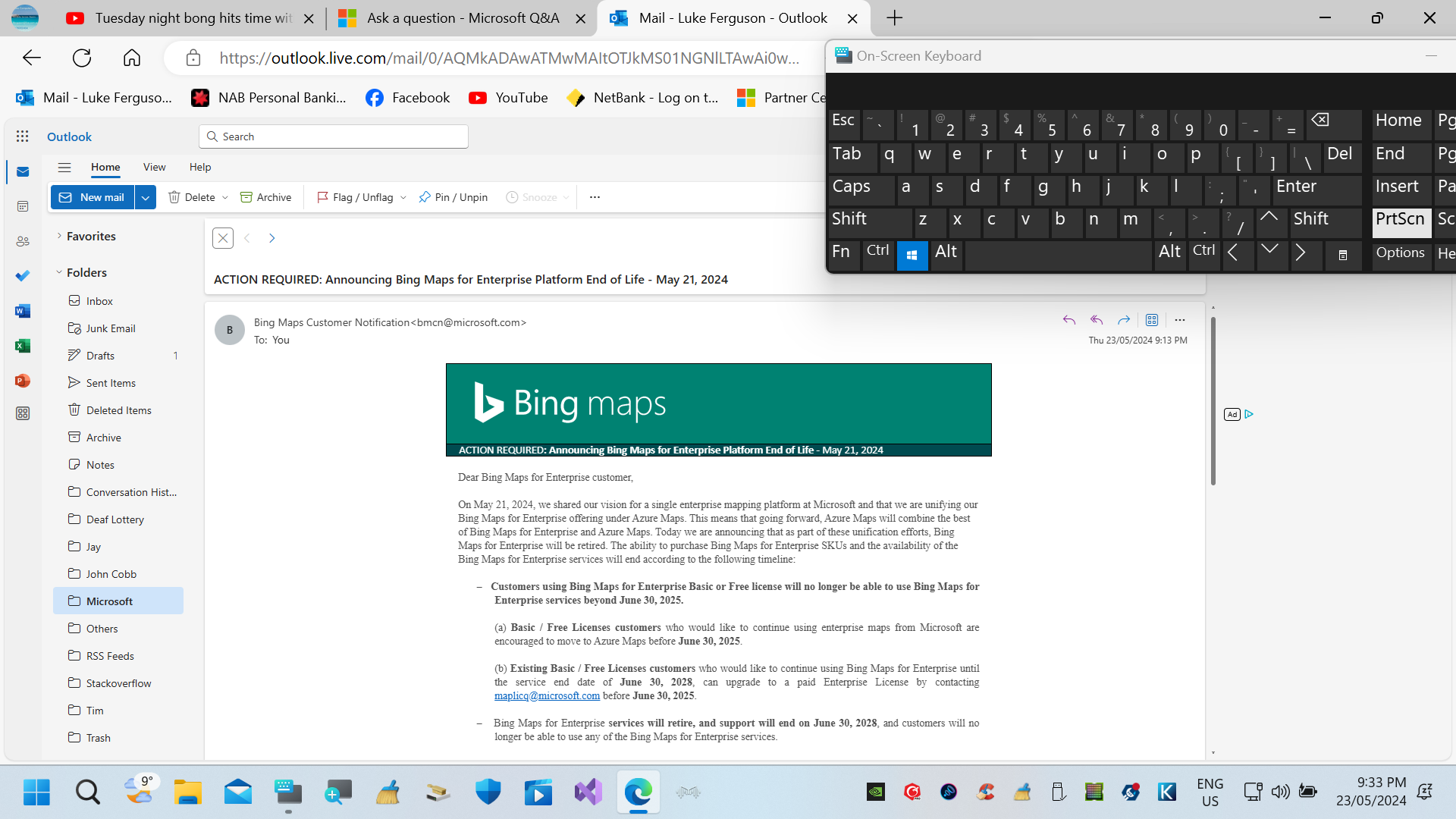1456x819 pixels.
Task: Open the more options menu in ribbon
Action: 595,197
